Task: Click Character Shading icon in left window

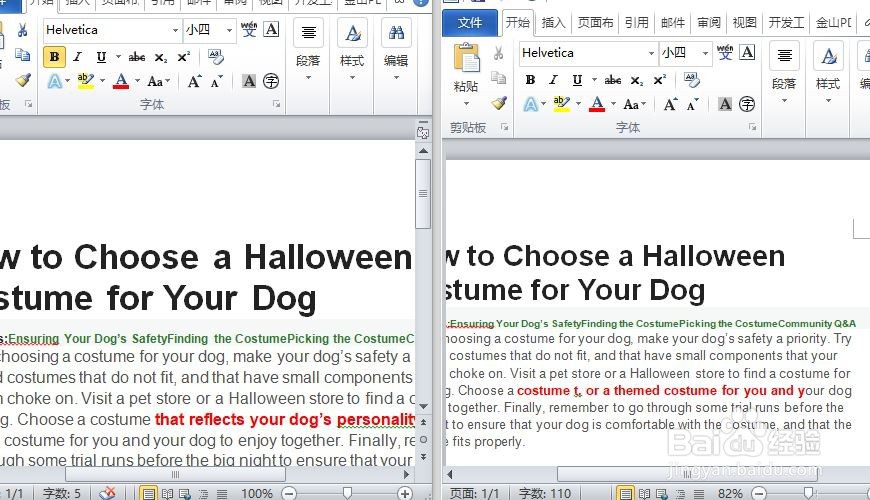Action: click(x=249, y=82)
